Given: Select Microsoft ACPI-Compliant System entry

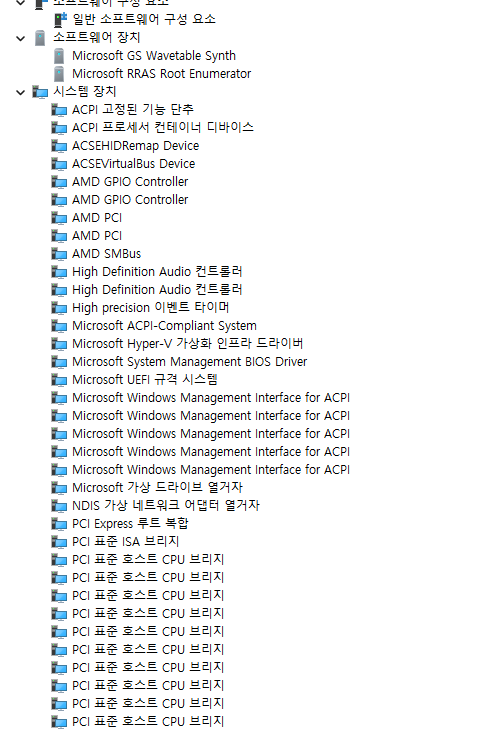Looking at the screenshot, I should 164,326.
